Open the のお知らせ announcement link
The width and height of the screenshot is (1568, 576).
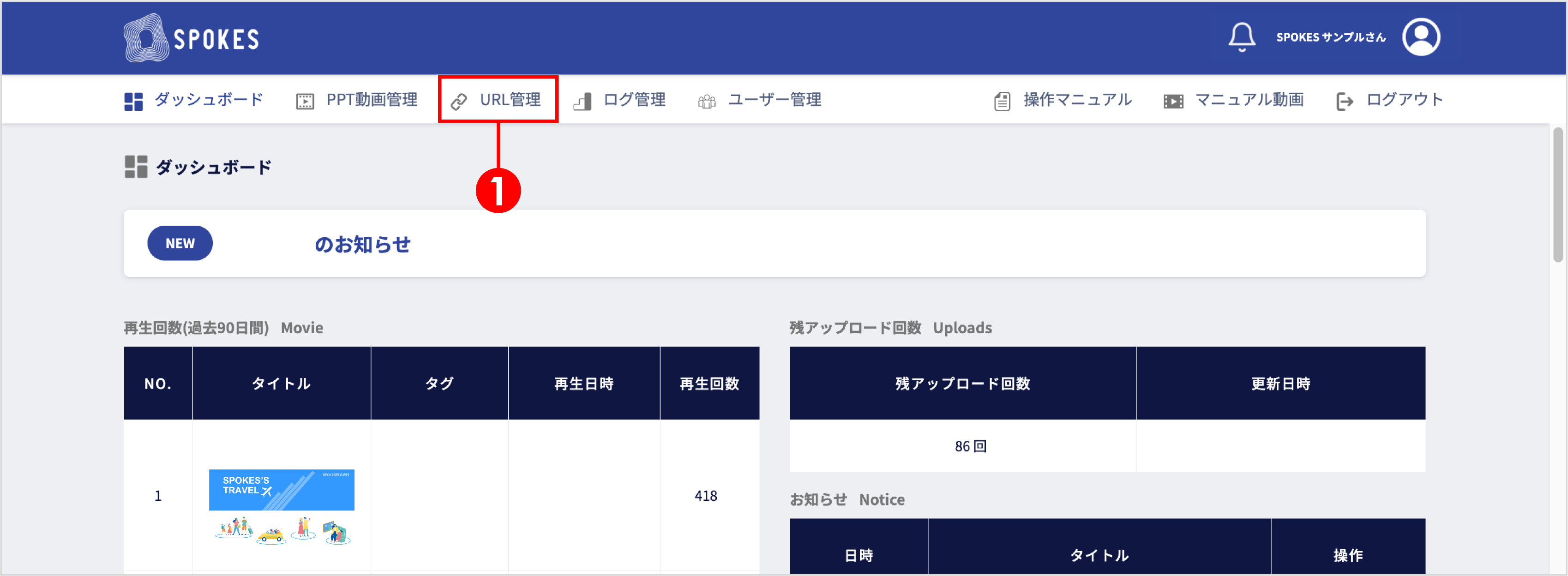click(x=362, y=245)
